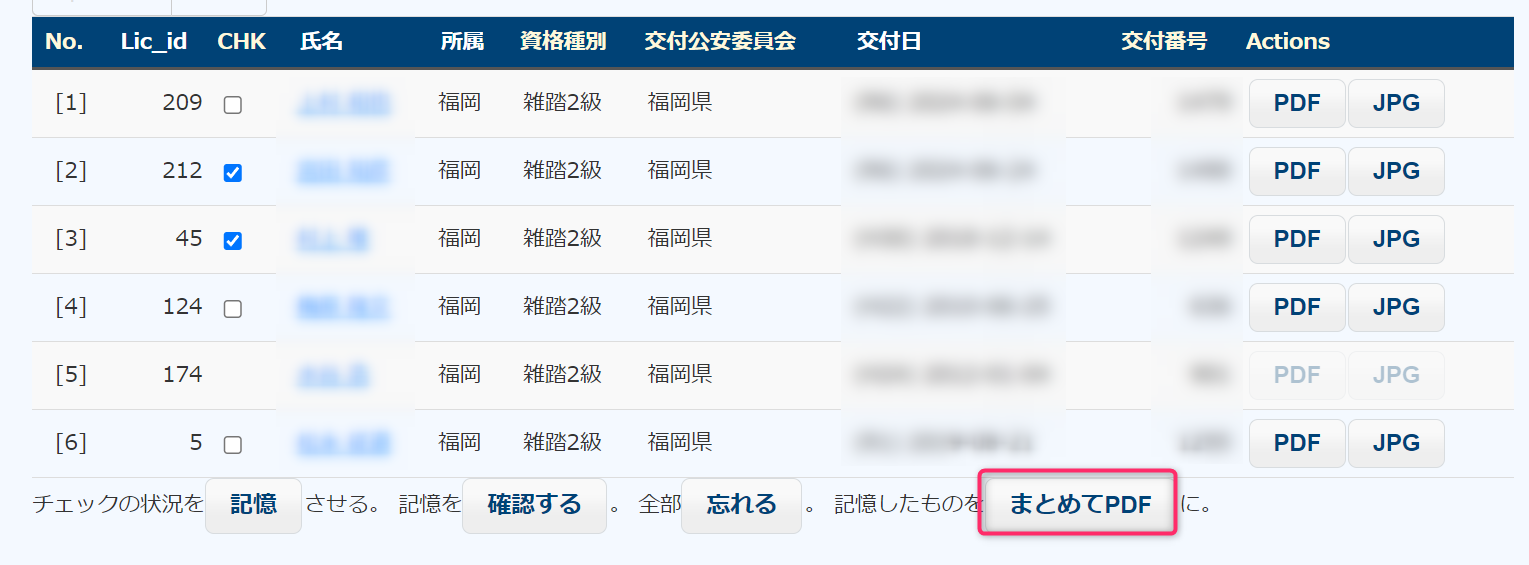The image size is (1529, 565).
Task: Save row [6] as JPG
Action: 1396,443
